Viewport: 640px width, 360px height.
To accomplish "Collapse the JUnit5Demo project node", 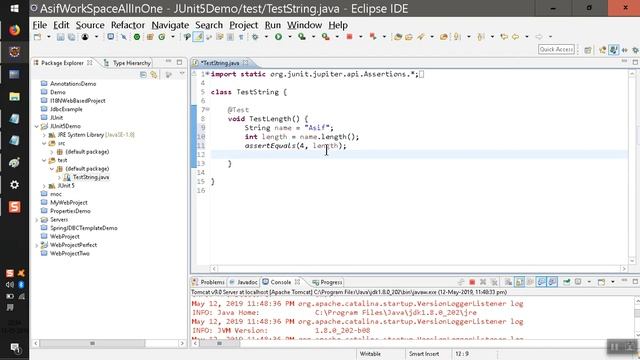I will pyautogui.click(x=37, y=127).
